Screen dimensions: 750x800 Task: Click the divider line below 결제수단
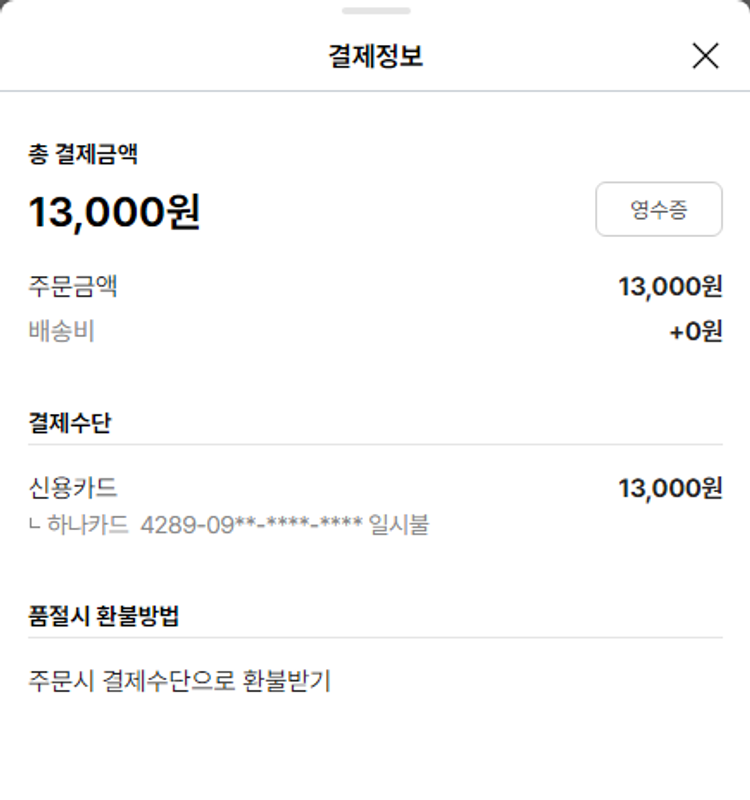(x=375, y=445)
